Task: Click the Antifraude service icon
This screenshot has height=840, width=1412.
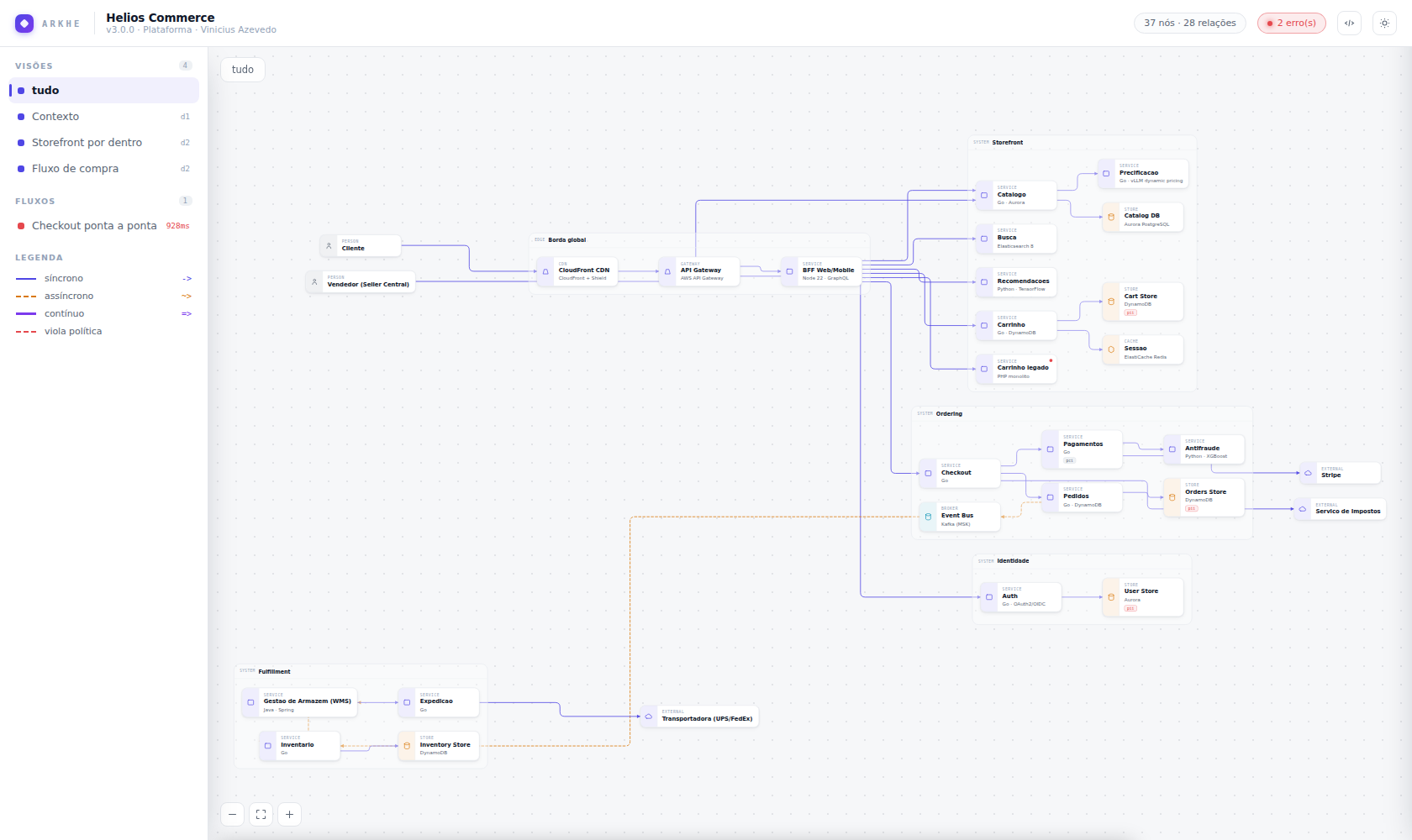Action: coord(1172,449)
